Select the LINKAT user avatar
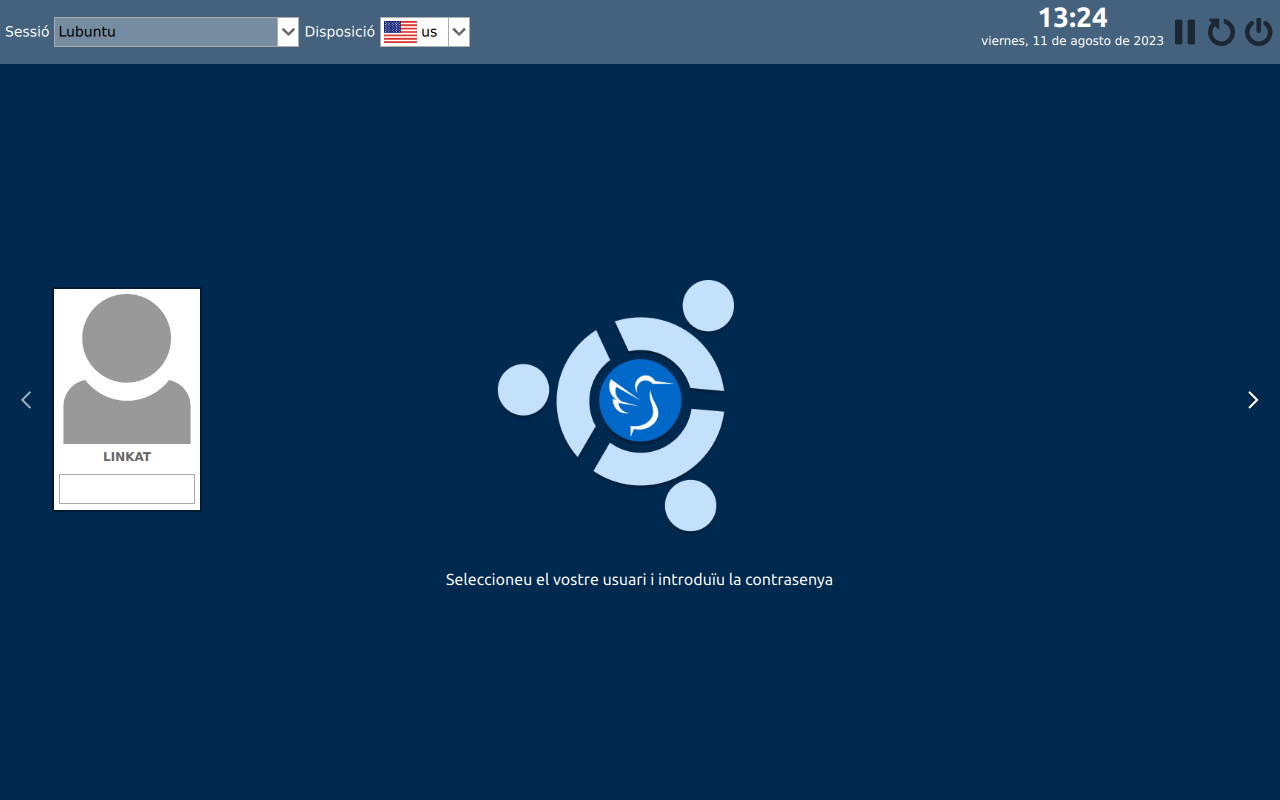This screenshot has height=800, width=1280. pos(127,368)
